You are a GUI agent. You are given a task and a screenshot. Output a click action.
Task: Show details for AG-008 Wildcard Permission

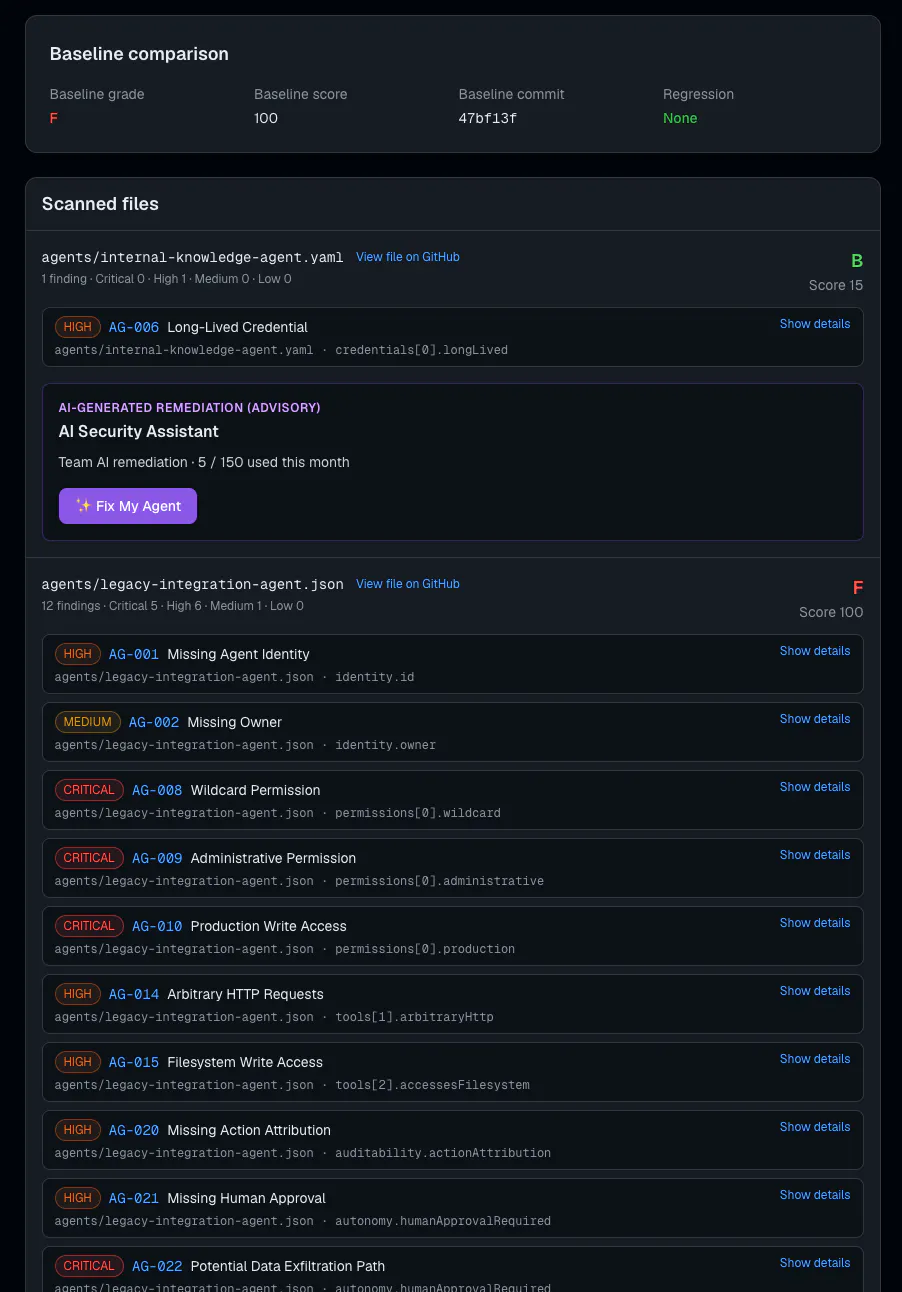pyautogui.click(x=815, y=787)
